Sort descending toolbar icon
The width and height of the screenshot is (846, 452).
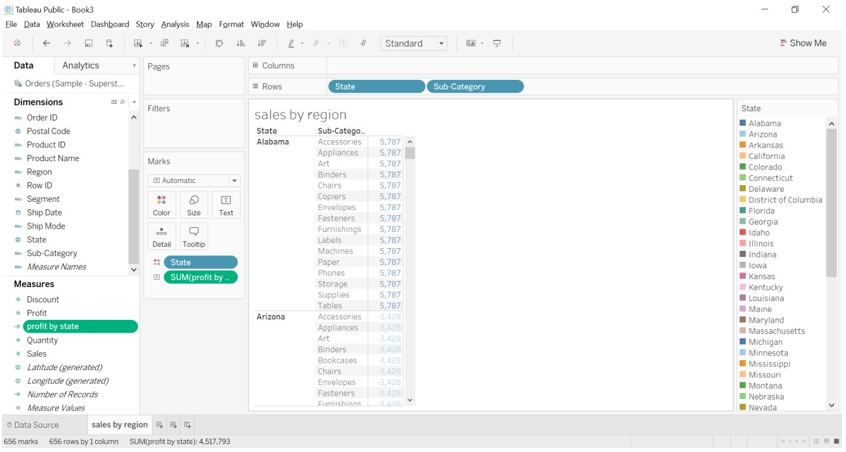262,43
